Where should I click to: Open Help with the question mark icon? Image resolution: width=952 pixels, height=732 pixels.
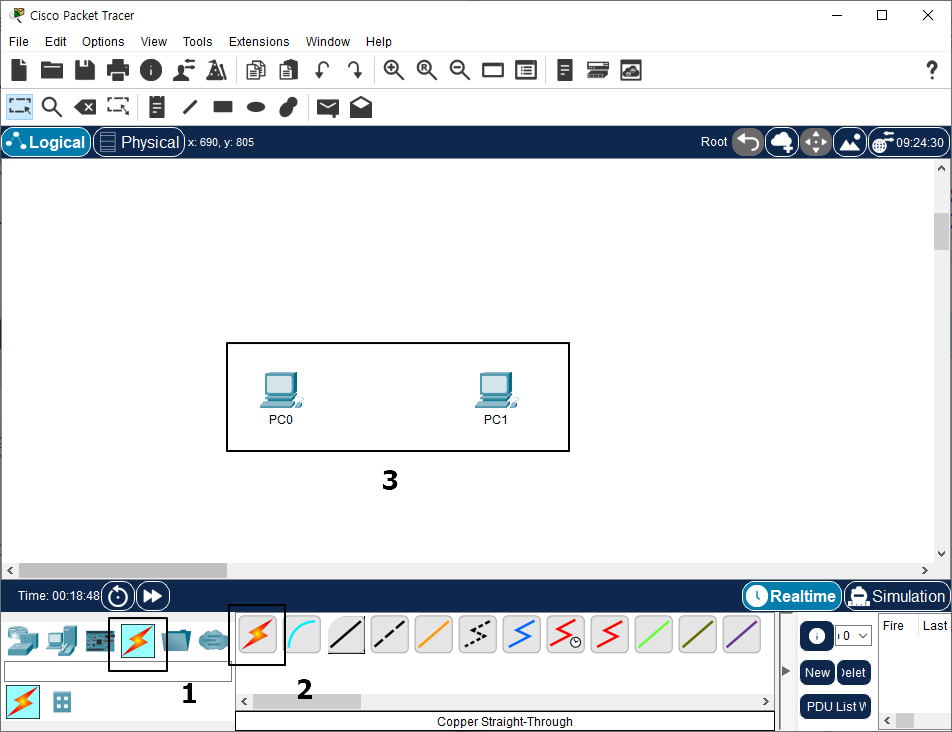(931, 70)
